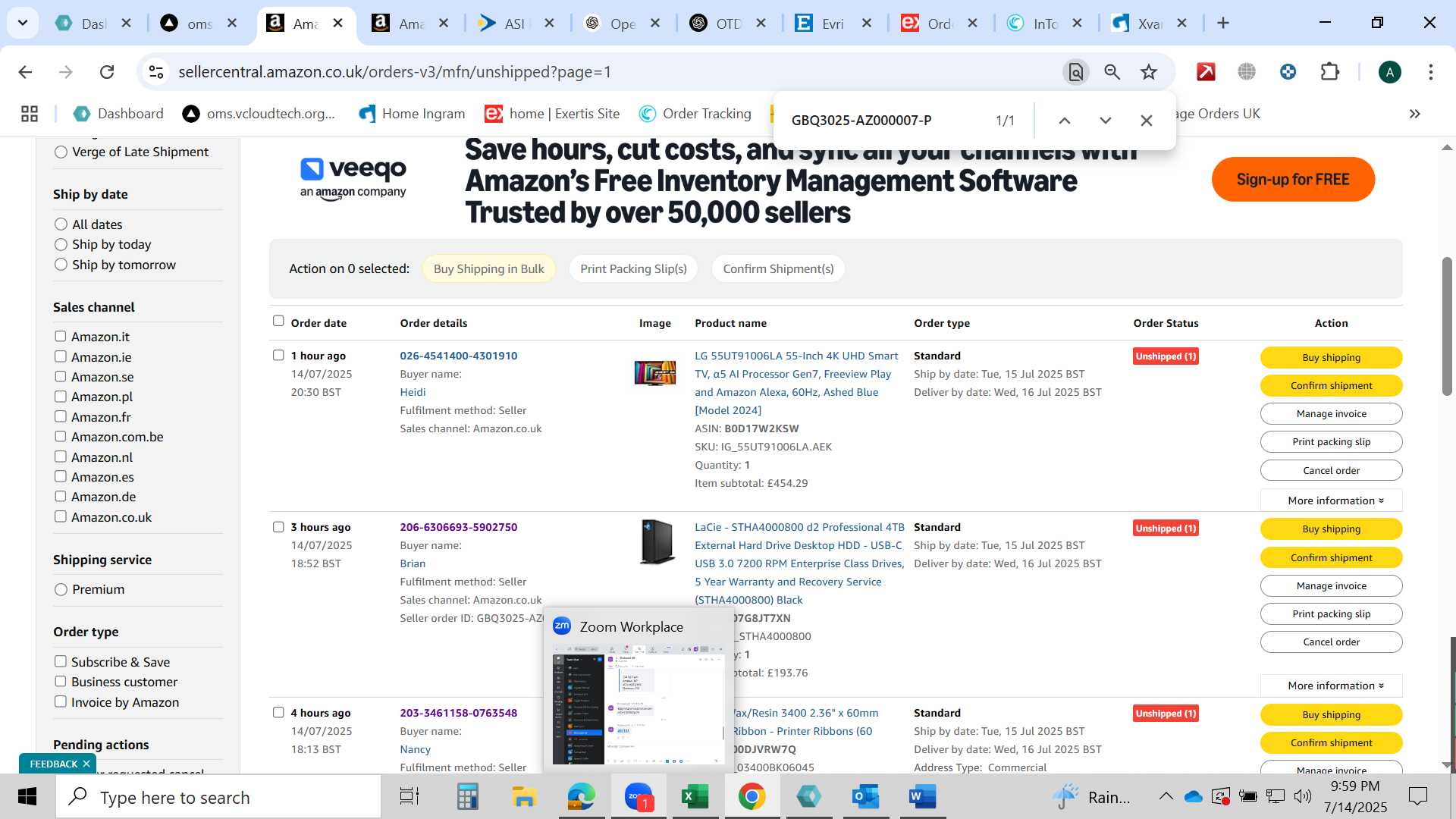This screenshot has width=1456, height=819.
Task: Close the find-in-page bar
Action: point(1147,121)
